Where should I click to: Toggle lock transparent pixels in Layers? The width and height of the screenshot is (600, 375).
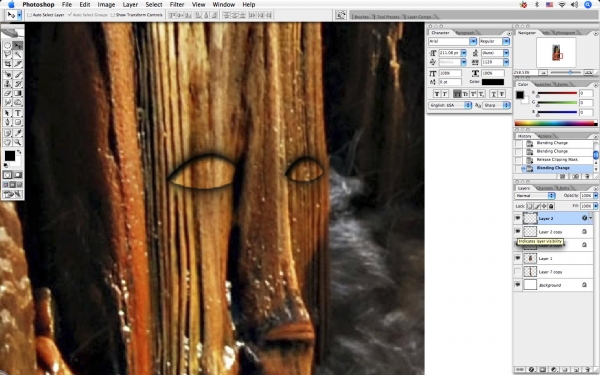(530, 206)
